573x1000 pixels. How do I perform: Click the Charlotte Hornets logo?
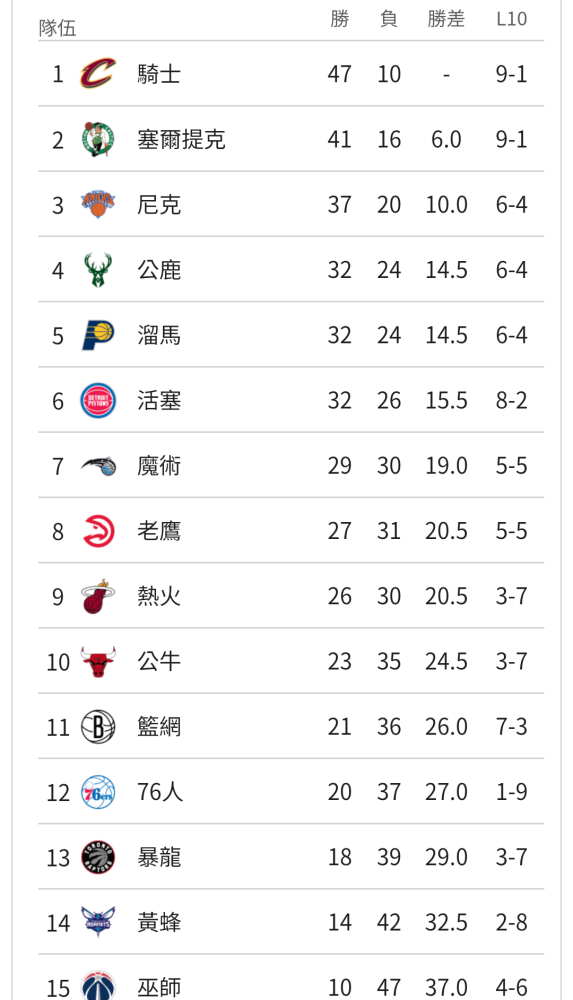click(x=98, y=922)
